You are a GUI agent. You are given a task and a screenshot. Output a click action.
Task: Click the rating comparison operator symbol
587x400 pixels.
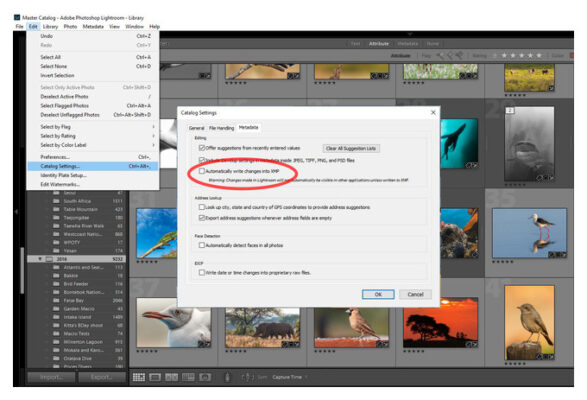(x=495, y=55)
